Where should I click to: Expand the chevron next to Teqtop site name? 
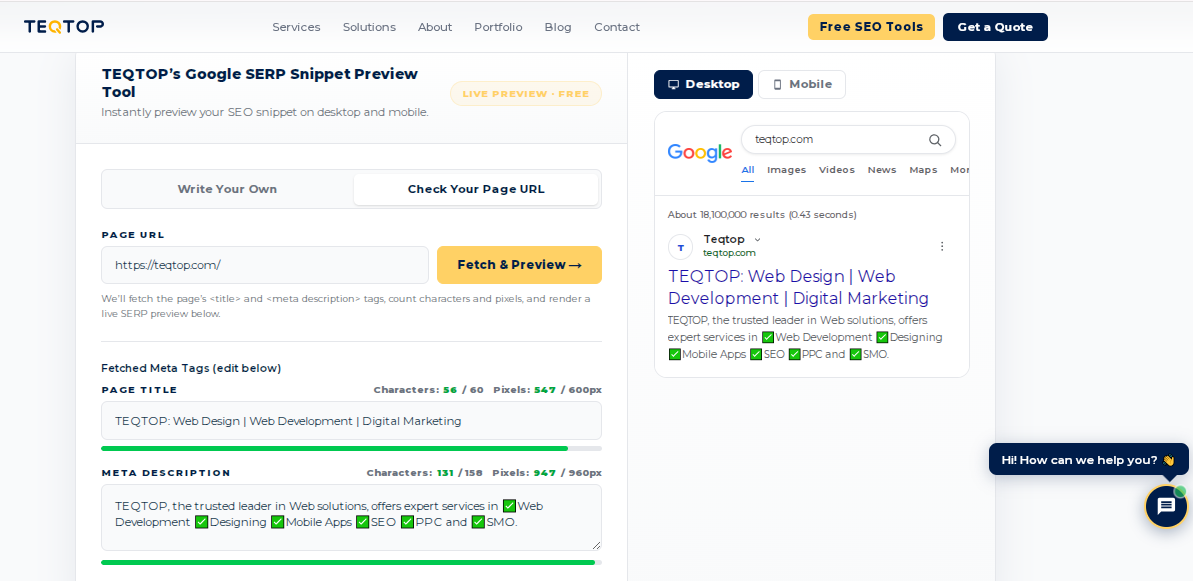[757, 240]
